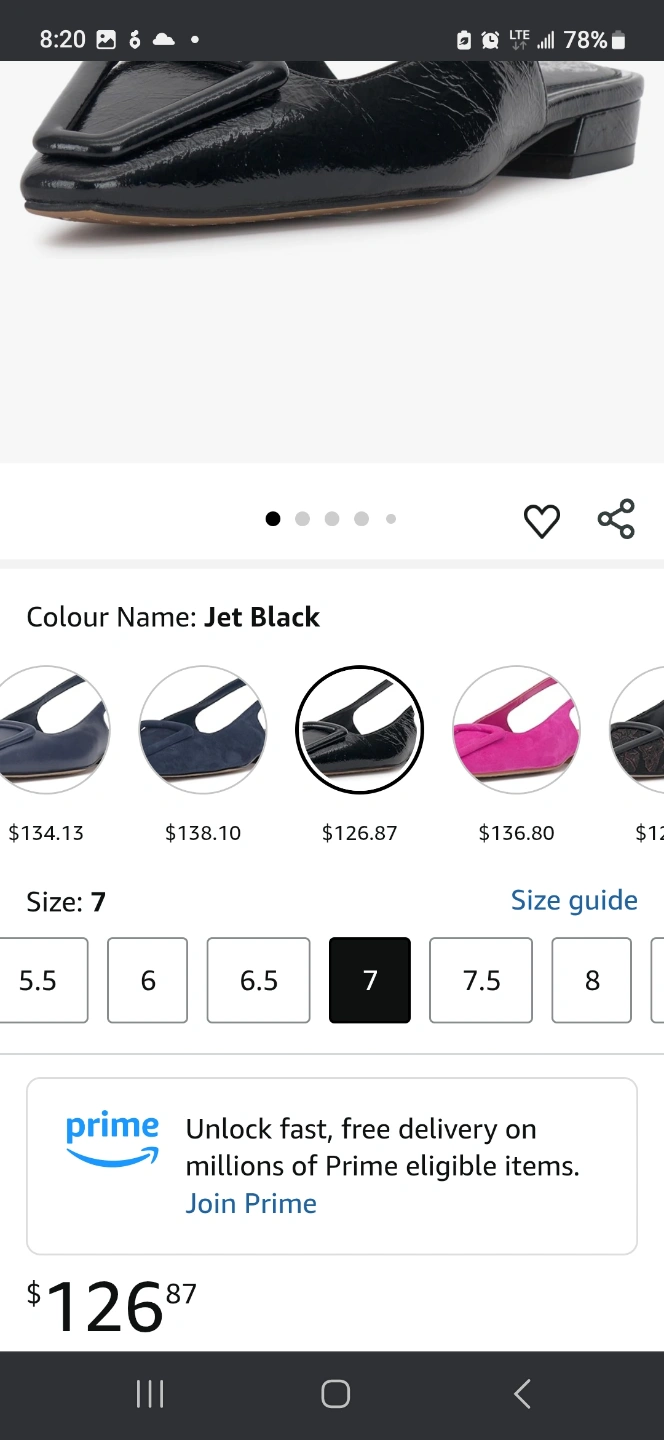Tap the heart wishlist icon
This screenshot has width=664, height=1440.
(541, 520)
